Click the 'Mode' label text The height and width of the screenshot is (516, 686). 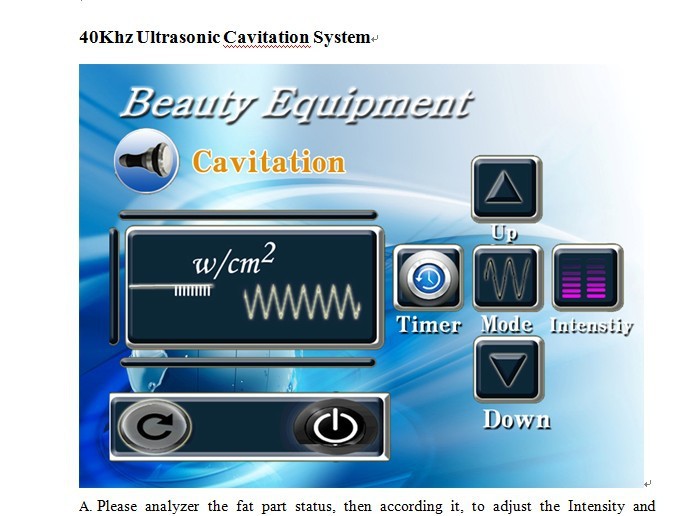[x=507, y=325]
